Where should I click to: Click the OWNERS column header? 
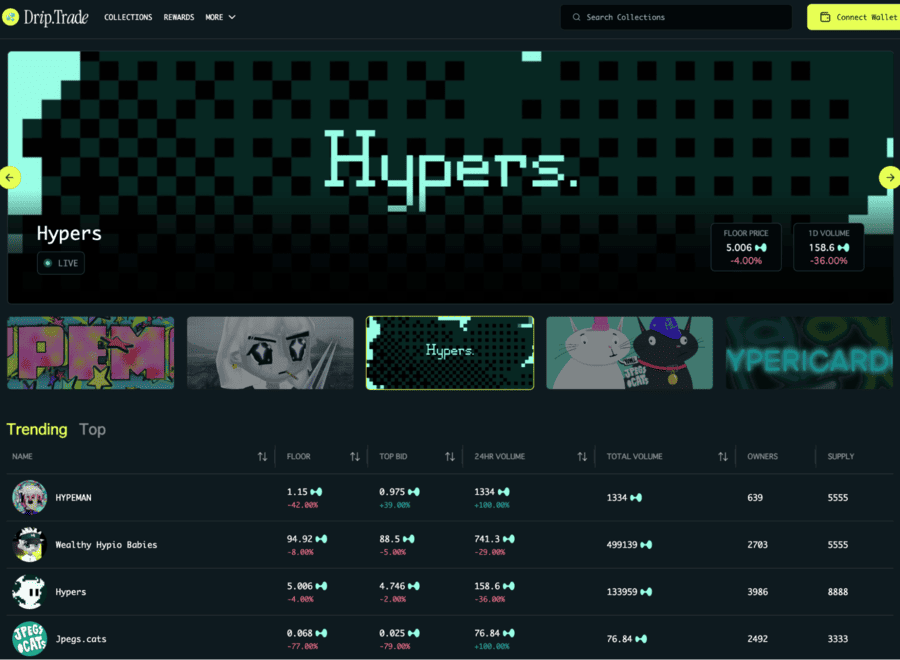(x=762, y=456)
